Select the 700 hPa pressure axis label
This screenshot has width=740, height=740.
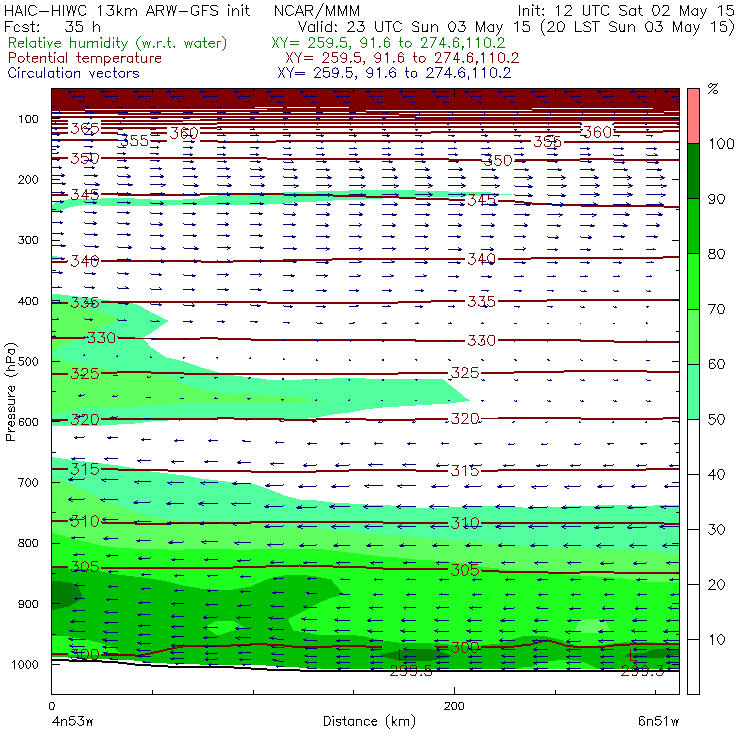click(28, 483)
